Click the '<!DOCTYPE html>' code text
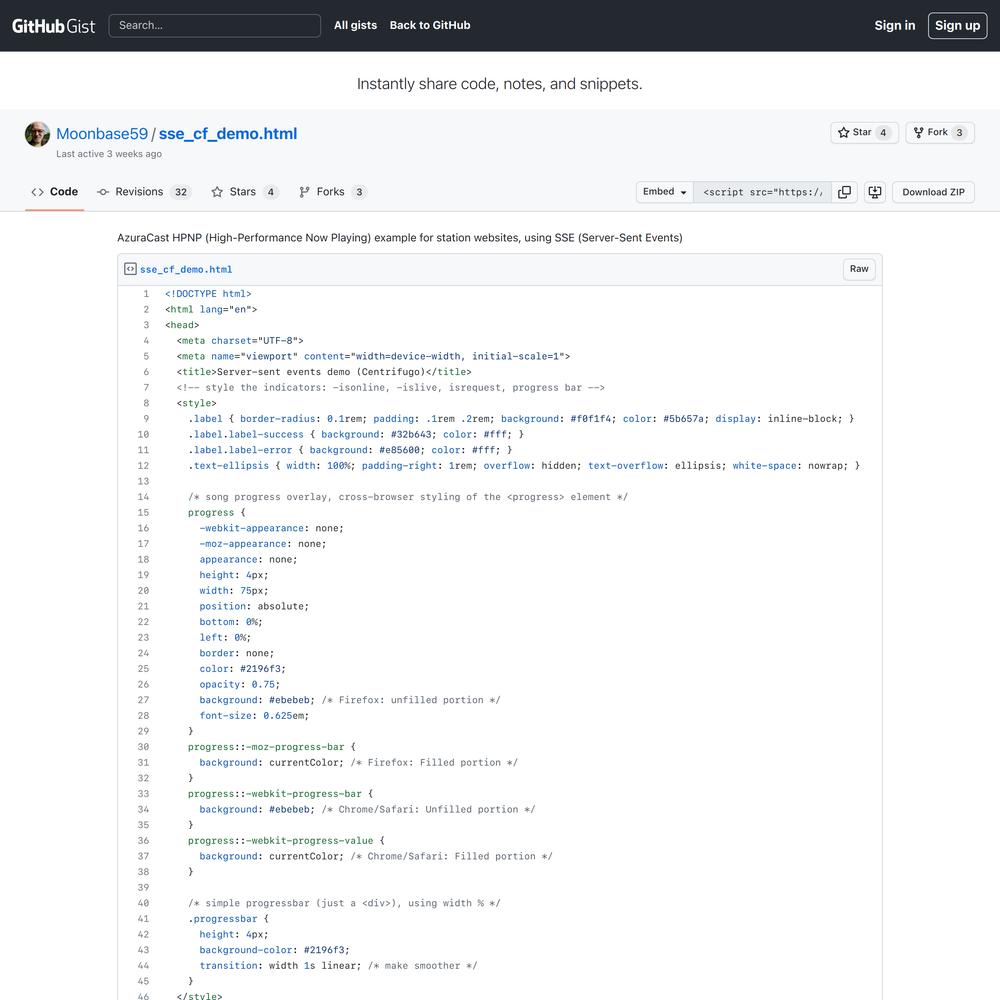The height and width of the screenshot is (1000, 1000). [208, 294]
